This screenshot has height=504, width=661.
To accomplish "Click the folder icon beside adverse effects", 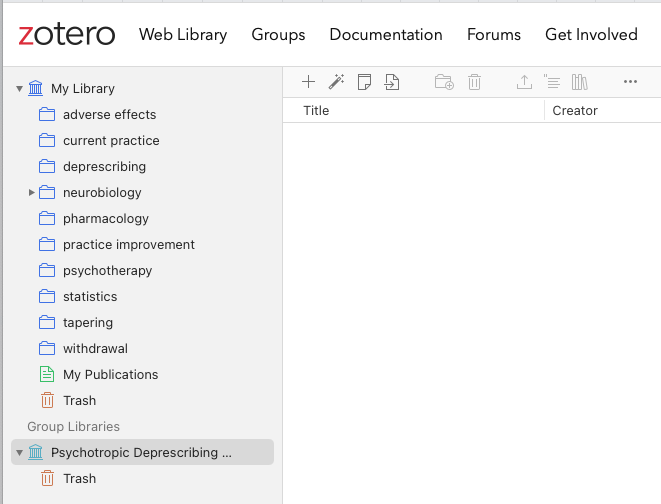I will point(47,115).
